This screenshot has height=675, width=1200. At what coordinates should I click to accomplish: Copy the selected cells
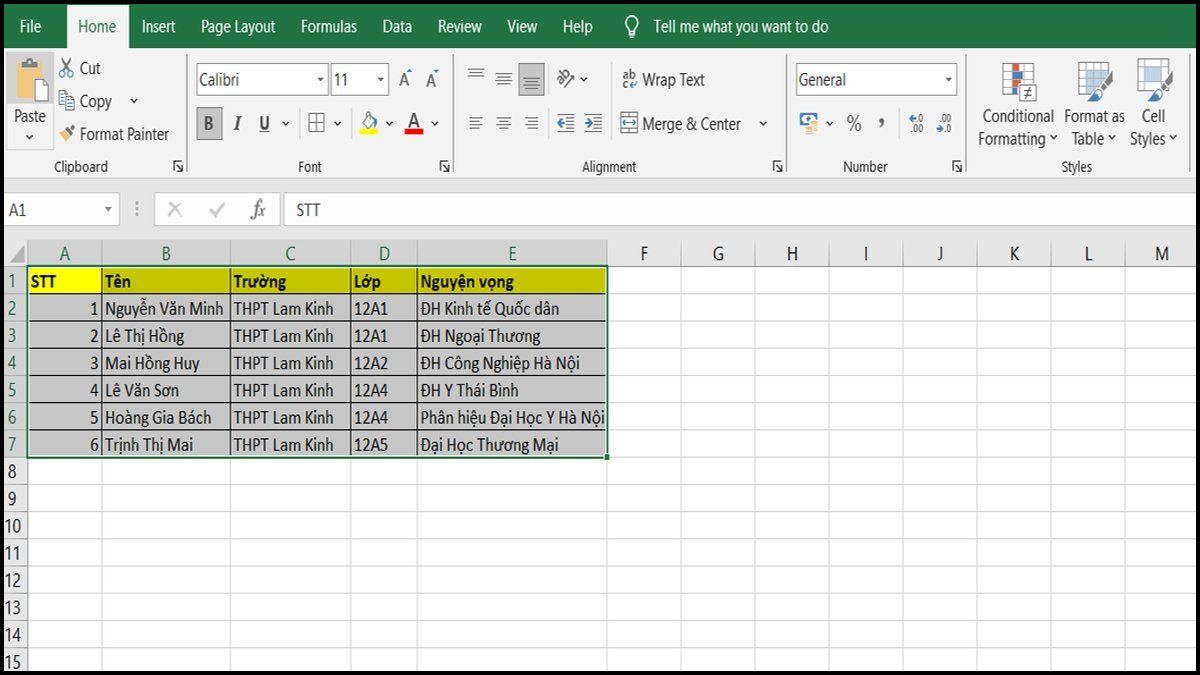click(x=86, y=101)
